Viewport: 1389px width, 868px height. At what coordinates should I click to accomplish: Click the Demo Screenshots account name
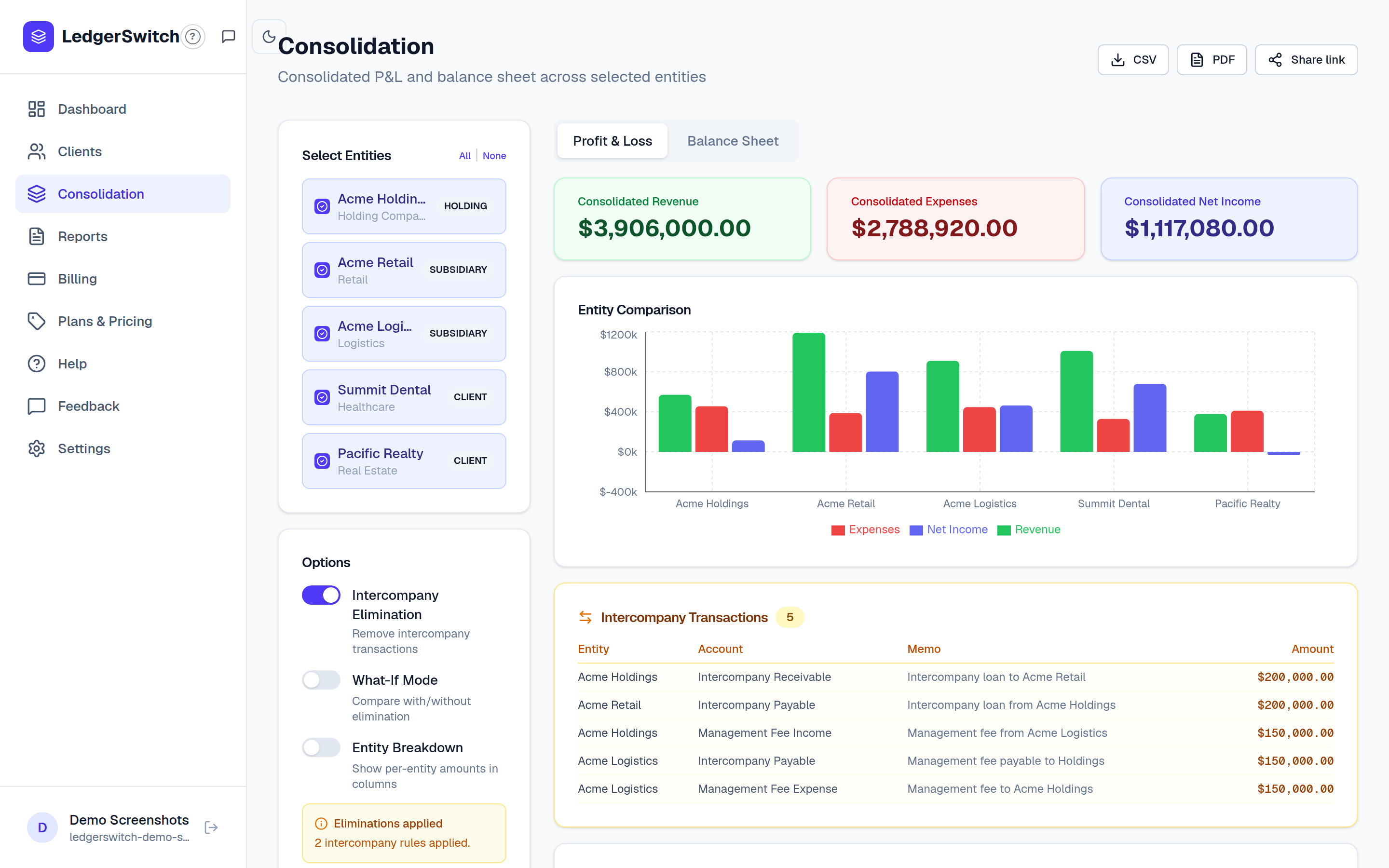(x=129, y=820)
